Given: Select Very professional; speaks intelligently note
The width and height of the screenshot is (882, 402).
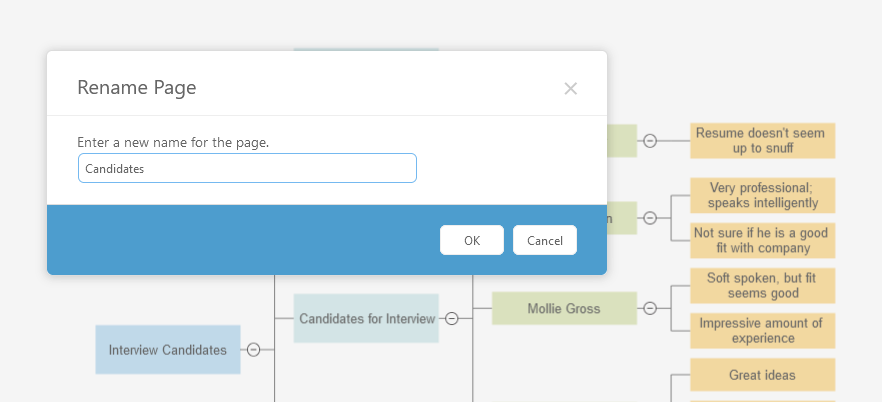Looking at the screenshot, I should coord(763,195).
